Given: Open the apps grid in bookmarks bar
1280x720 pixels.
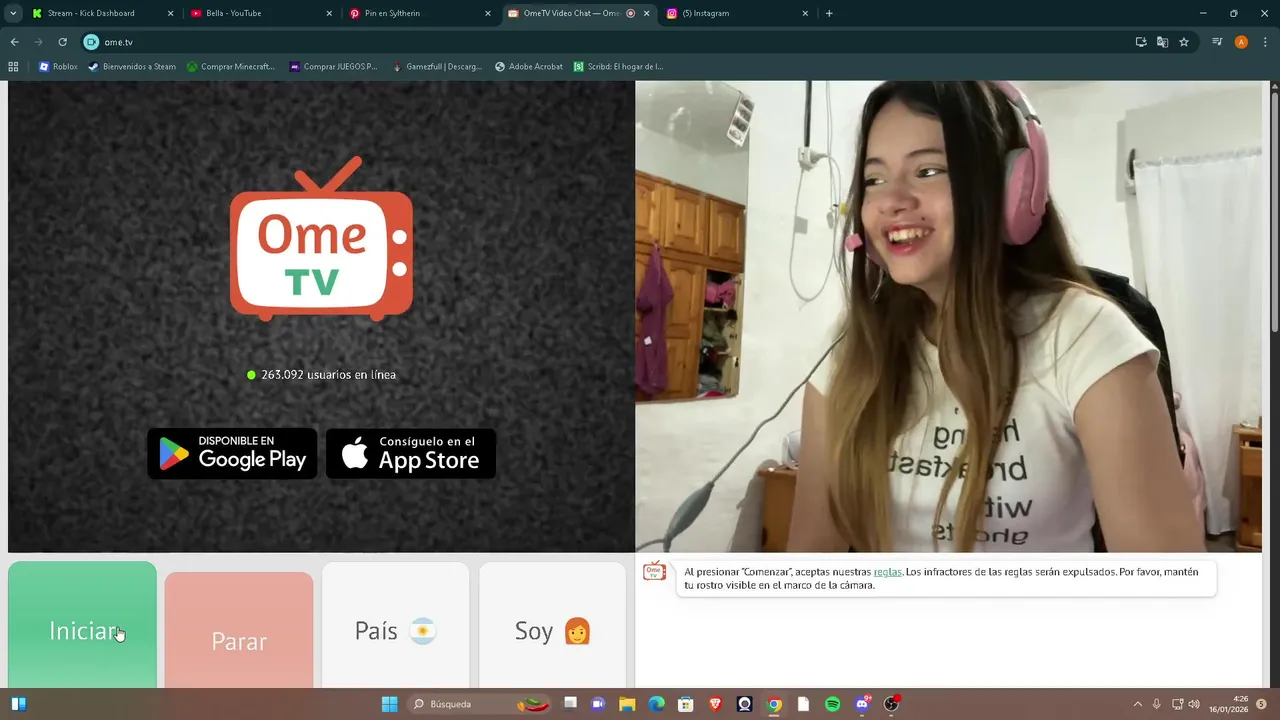Looking at the screenshot, I should (x=13, y=67).
